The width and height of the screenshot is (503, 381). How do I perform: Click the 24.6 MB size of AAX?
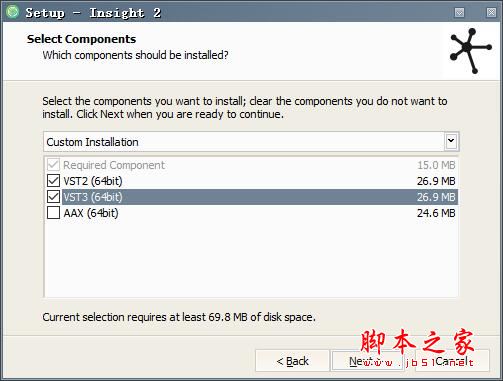coord(436,213)
